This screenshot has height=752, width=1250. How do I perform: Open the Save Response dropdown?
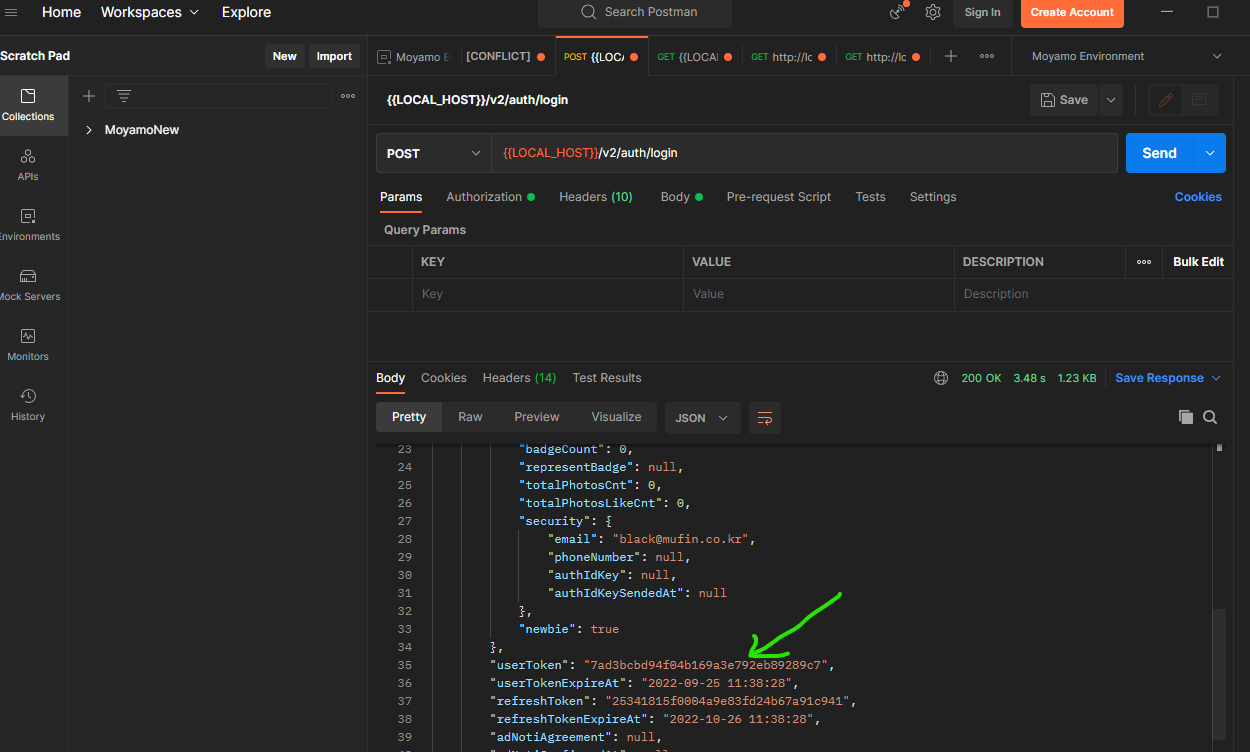click(1168, 378)
